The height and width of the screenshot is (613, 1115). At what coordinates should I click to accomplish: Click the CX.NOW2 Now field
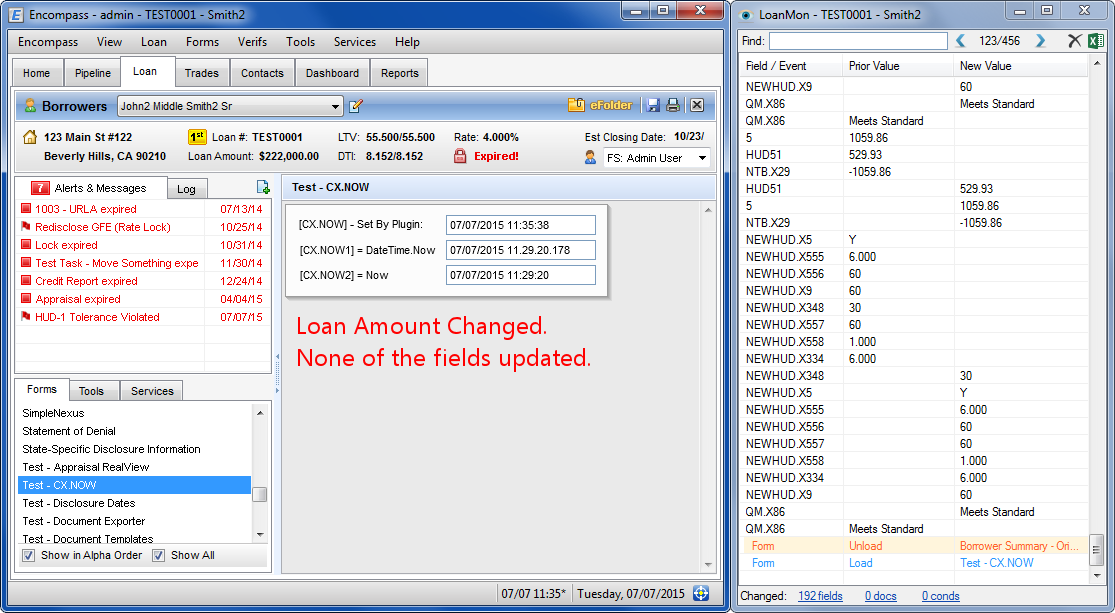point(521,275)
